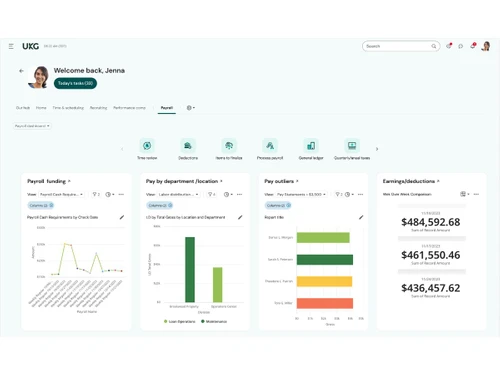Click the $461,550.46 amount
The width and height of the screenshot is (500, 375).
click(431, 255)
